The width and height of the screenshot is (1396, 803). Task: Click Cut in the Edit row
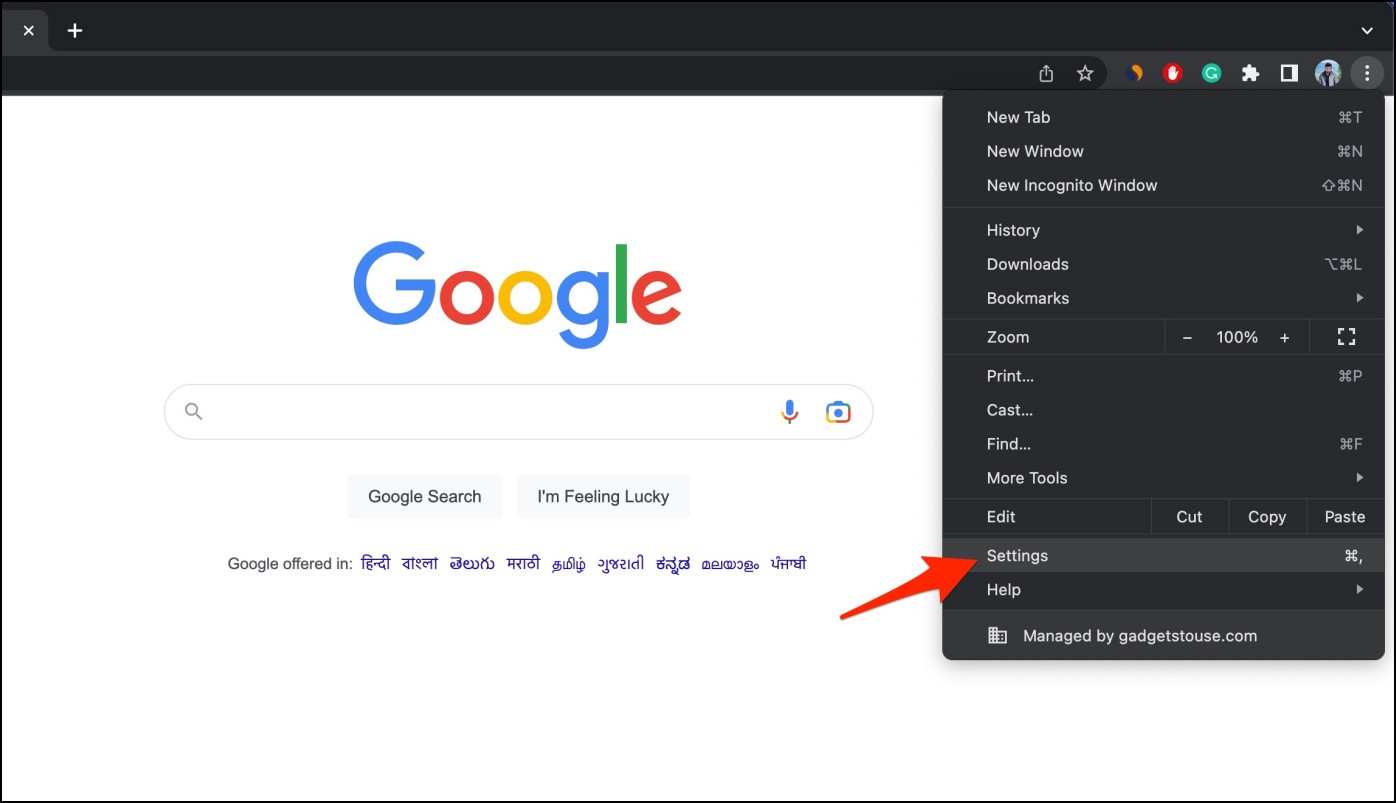coord(1189,517)
